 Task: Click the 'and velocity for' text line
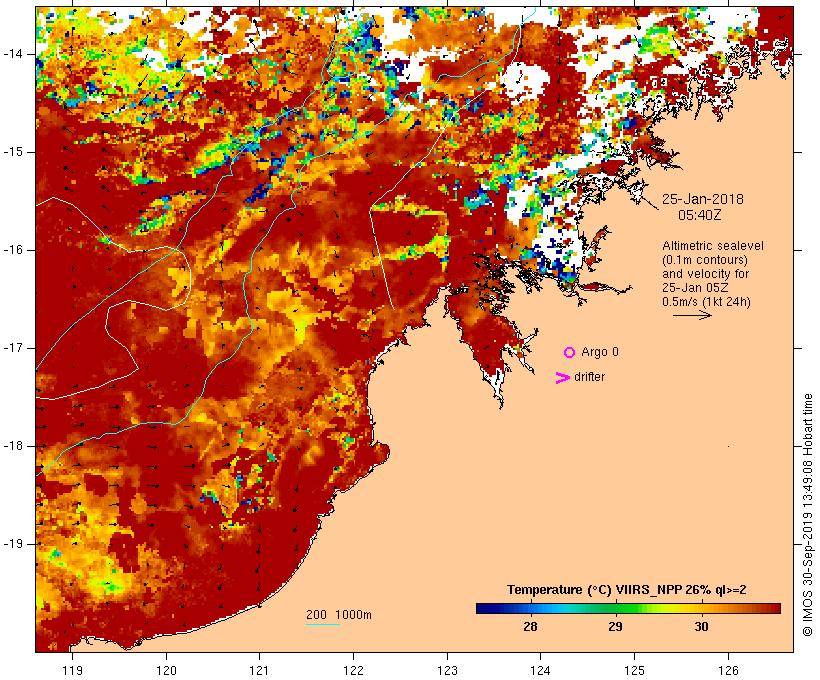tap(705, 274)
